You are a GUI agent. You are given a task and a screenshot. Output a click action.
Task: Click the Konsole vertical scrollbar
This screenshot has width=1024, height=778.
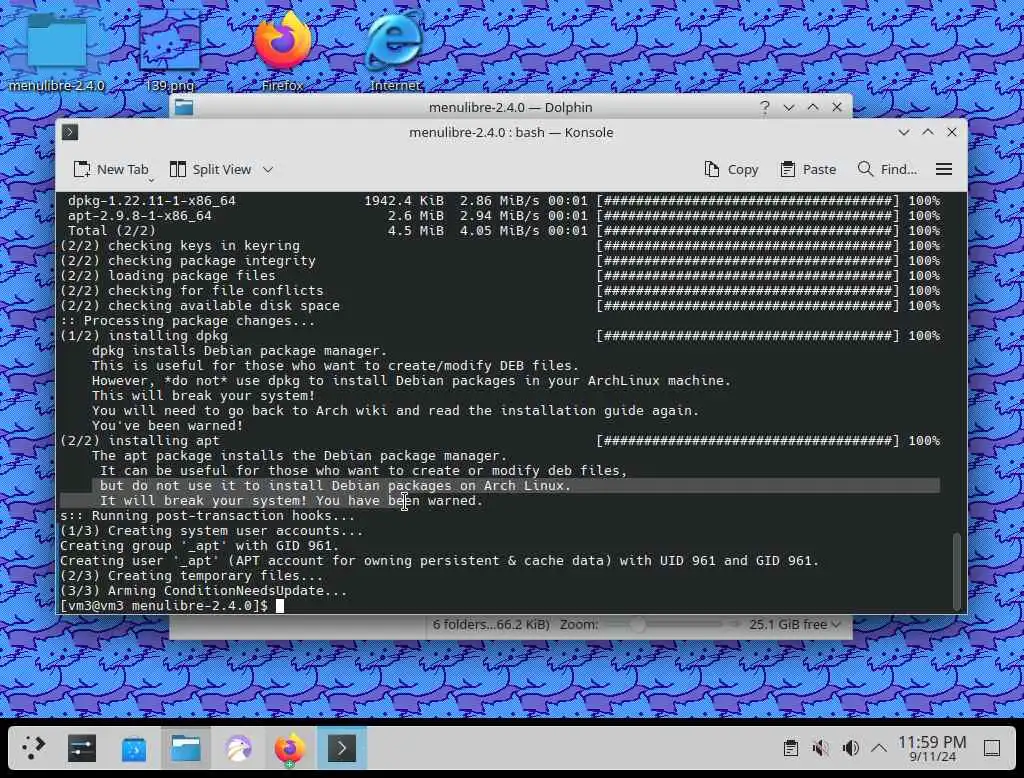point(957,571)
